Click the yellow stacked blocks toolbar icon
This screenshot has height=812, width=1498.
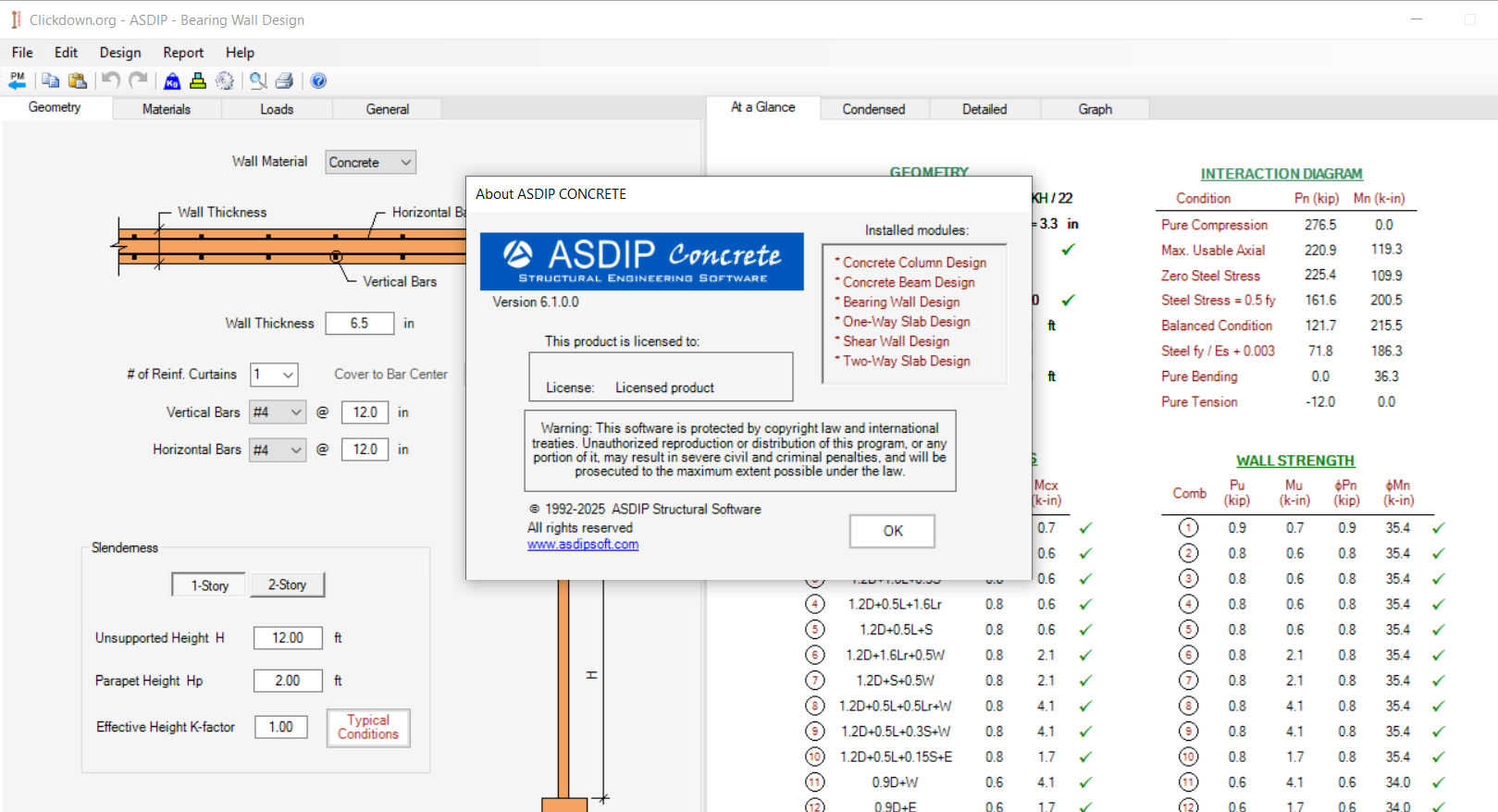[x=198, y=80]
